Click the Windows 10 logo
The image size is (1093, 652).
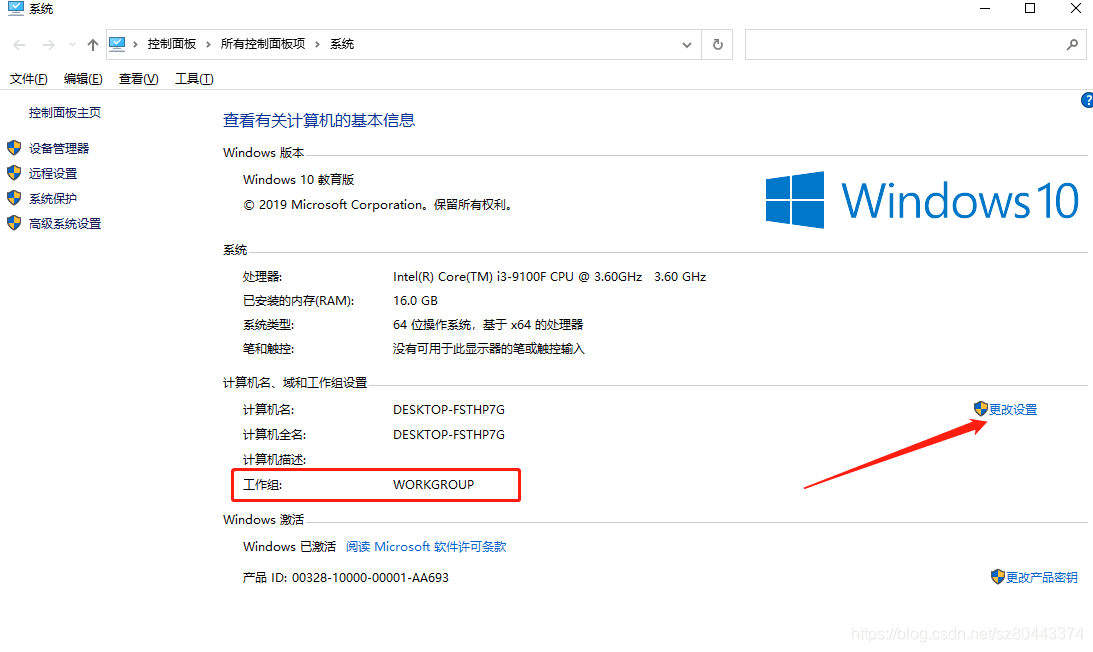922,200
